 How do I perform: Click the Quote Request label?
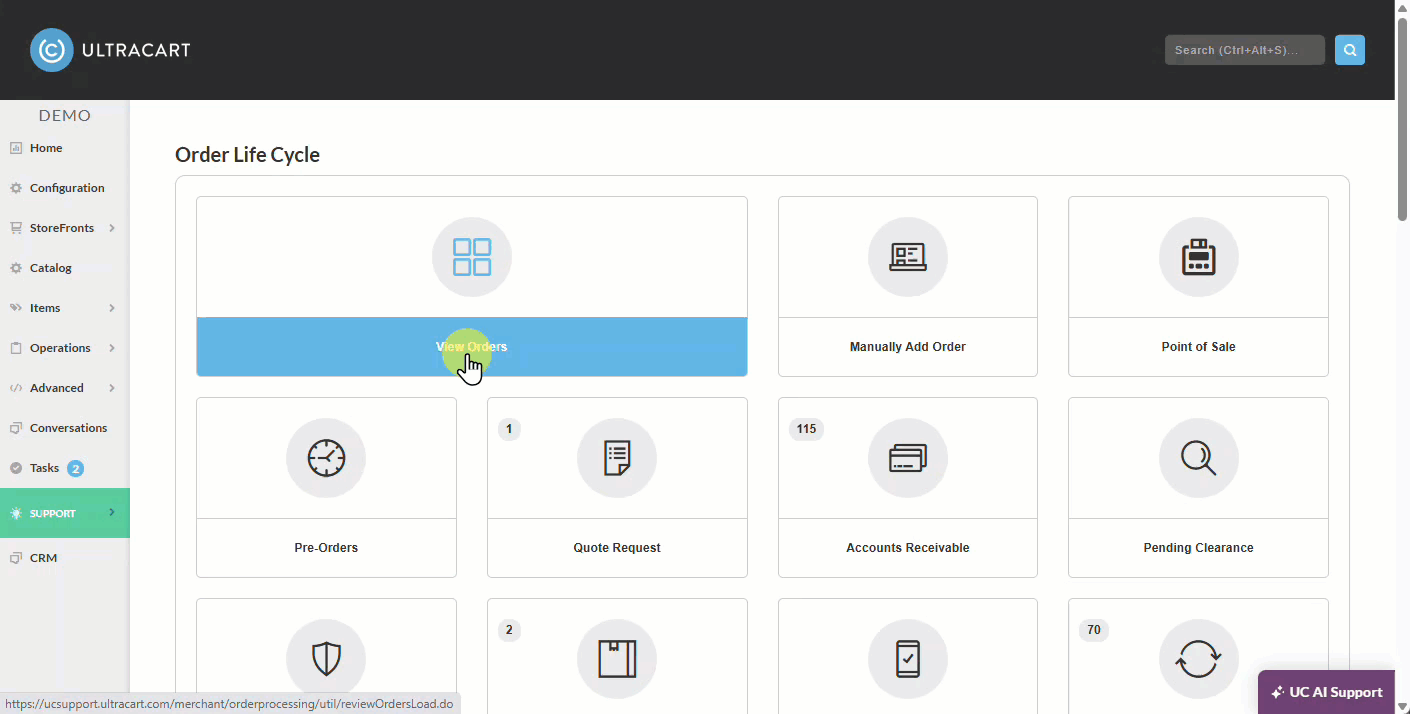[x=617, y=548]
